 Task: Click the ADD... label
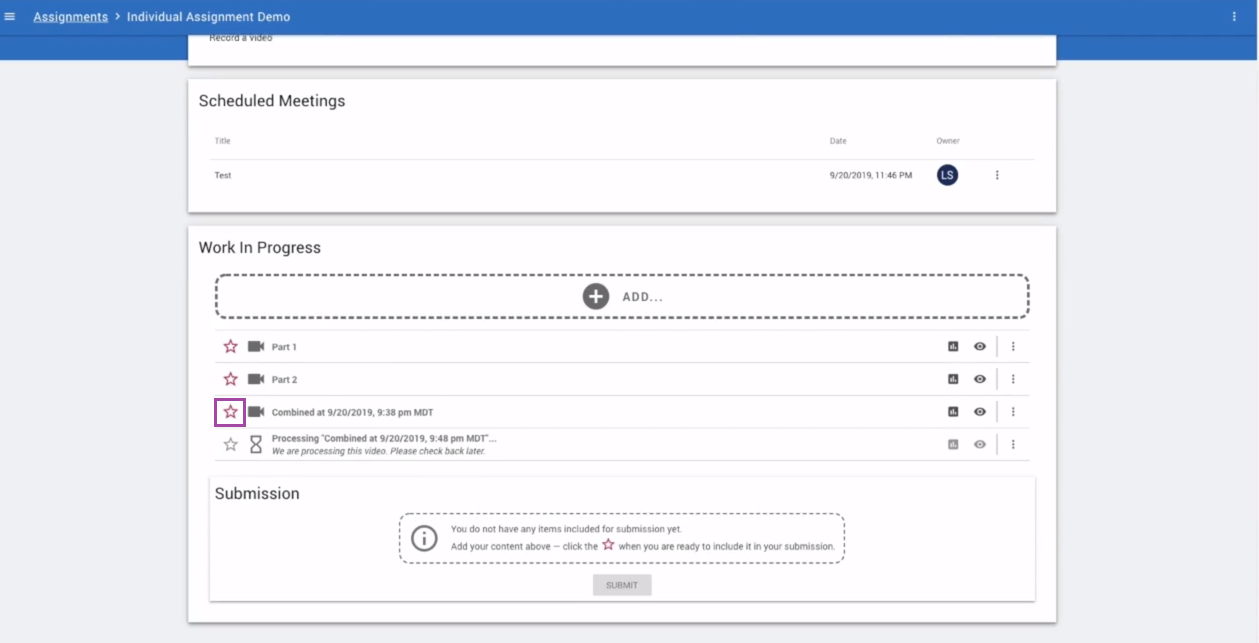[643, 297]
